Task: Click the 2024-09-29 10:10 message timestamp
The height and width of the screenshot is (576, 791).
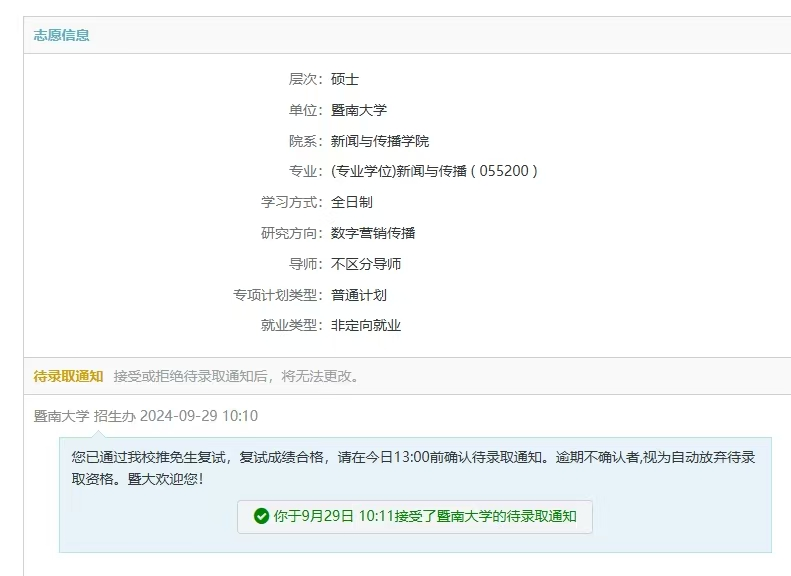Action: (x=199, y=416)
